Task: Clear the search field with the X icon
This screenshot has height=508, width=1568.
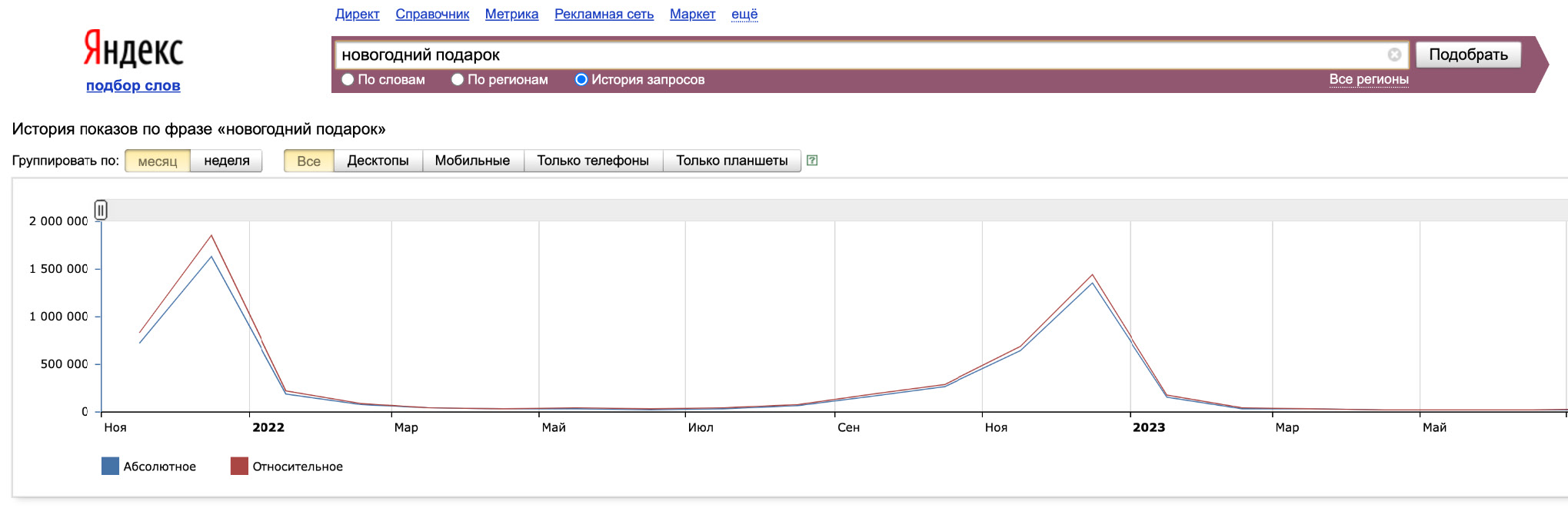Action: coord(1394,55)
